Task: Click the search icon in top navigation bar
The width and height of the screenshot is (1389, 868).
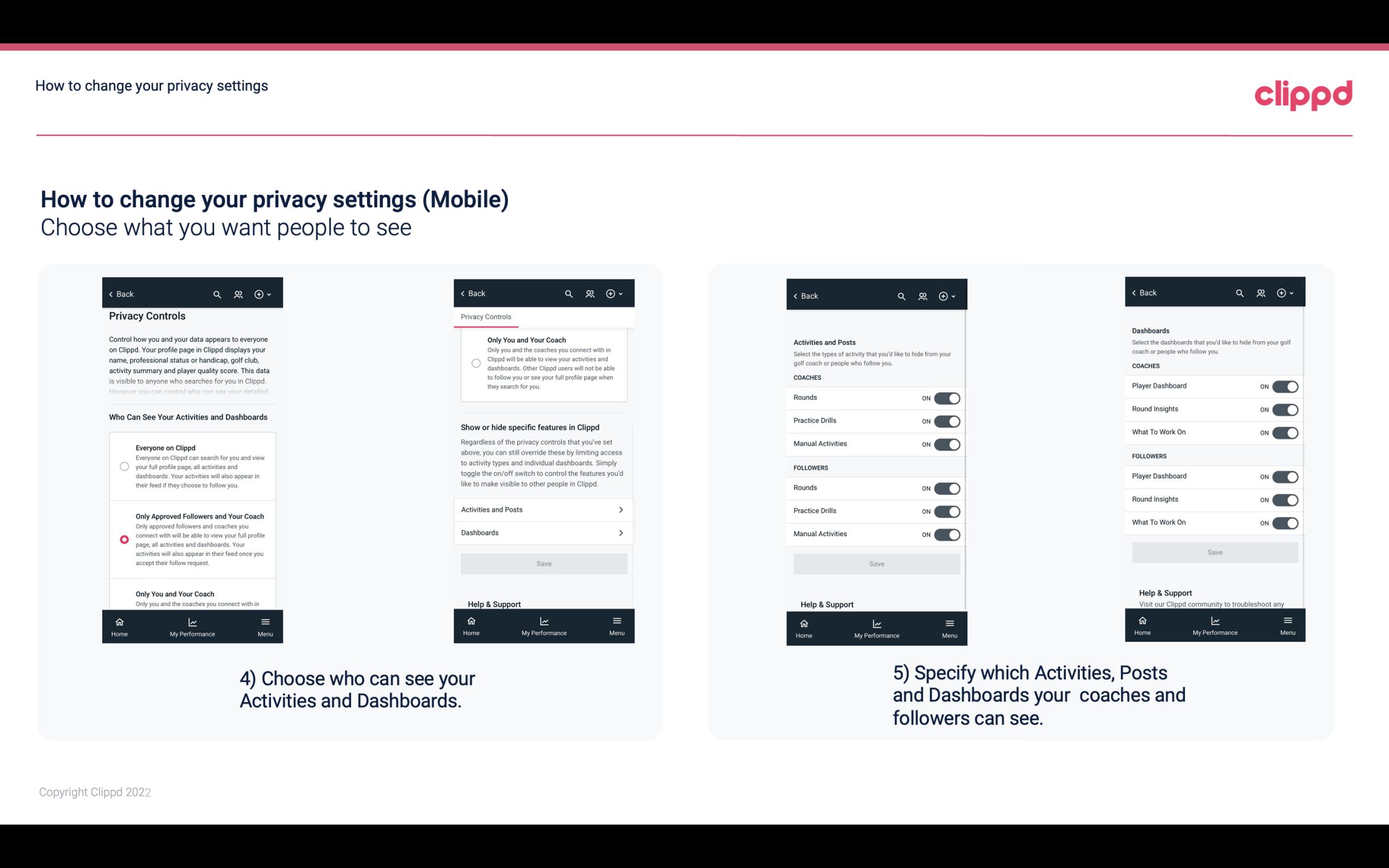Action: tap(217, 294)
